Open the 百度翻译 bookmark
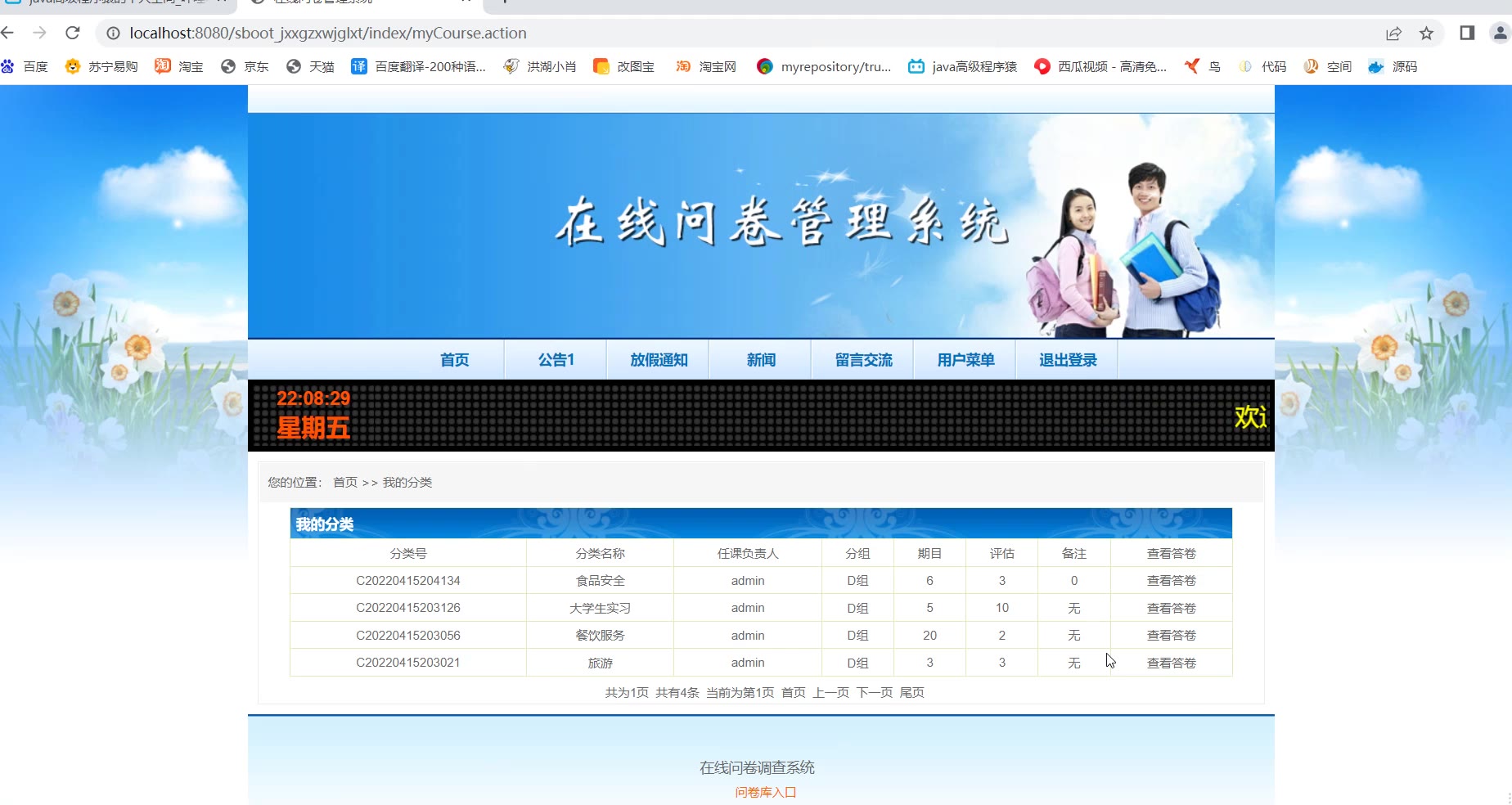This screenshot has height=805, width=1512. click(418, 66)
